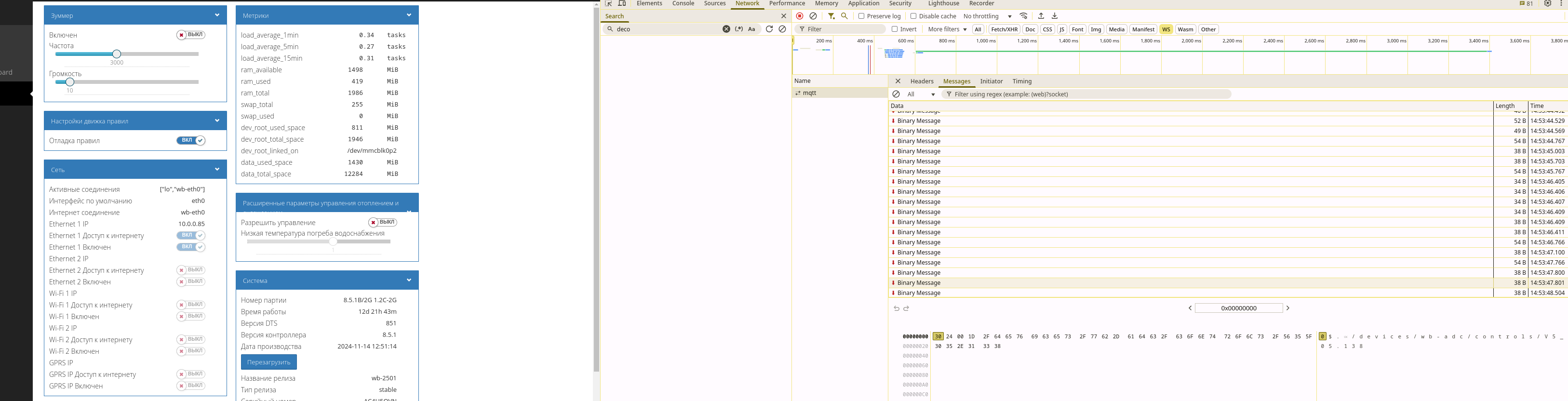This screenshot has width=1568, height=401.
Task: Click the 'Низкая температура погреба' slider handle
Action: click(333, 241)
